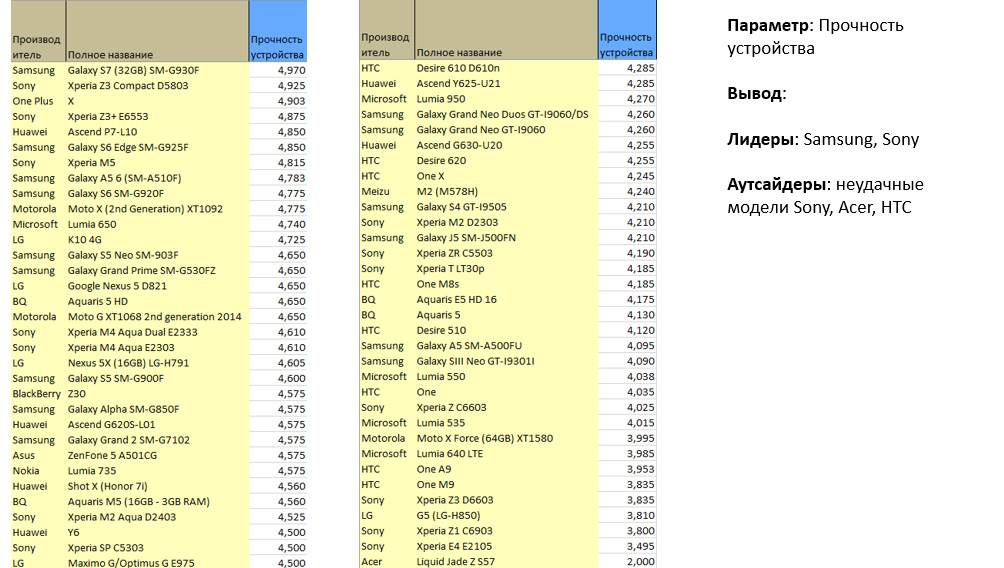This screenshot has width=1004, height=568.
Task: Click Galaxy J5 SM-J500FN
Action: (x=466, y=238)
